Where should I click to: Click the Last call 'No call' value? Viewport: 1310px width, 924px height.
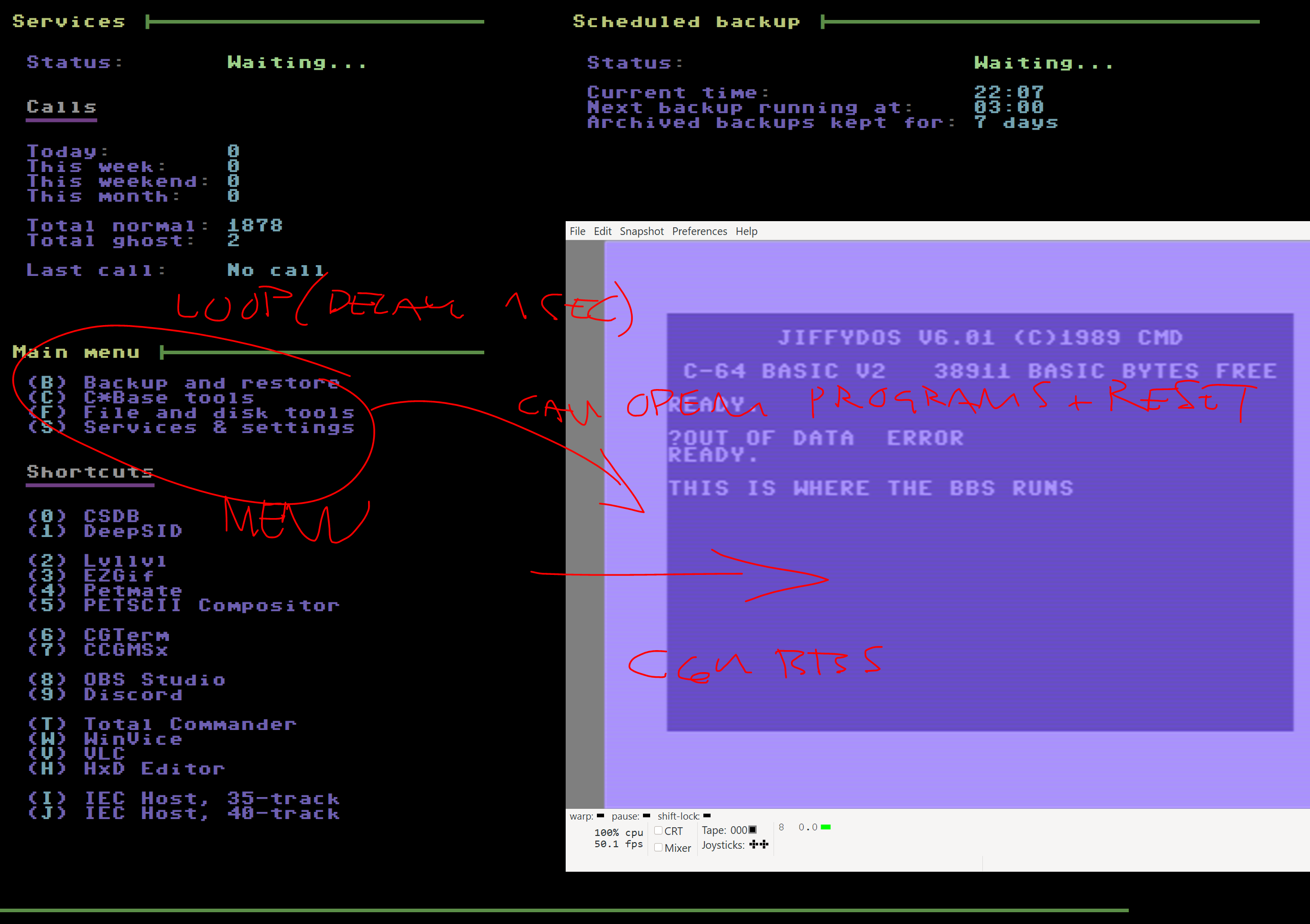[x=276, y=270]
